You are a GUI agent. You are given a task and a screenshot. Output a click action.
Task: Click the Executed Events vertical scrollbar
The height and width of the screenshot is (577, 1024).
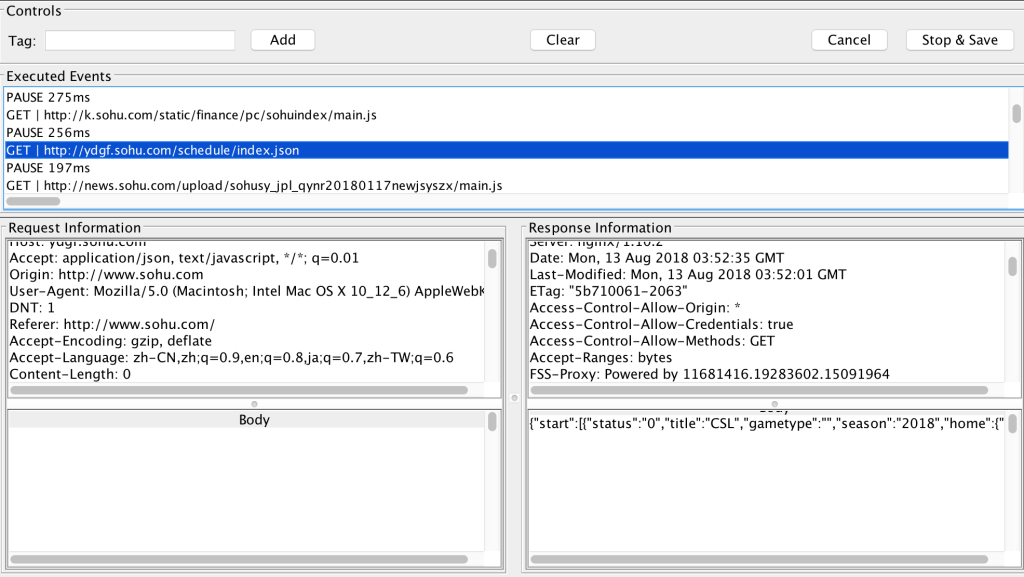click(x=1016, y=113)
